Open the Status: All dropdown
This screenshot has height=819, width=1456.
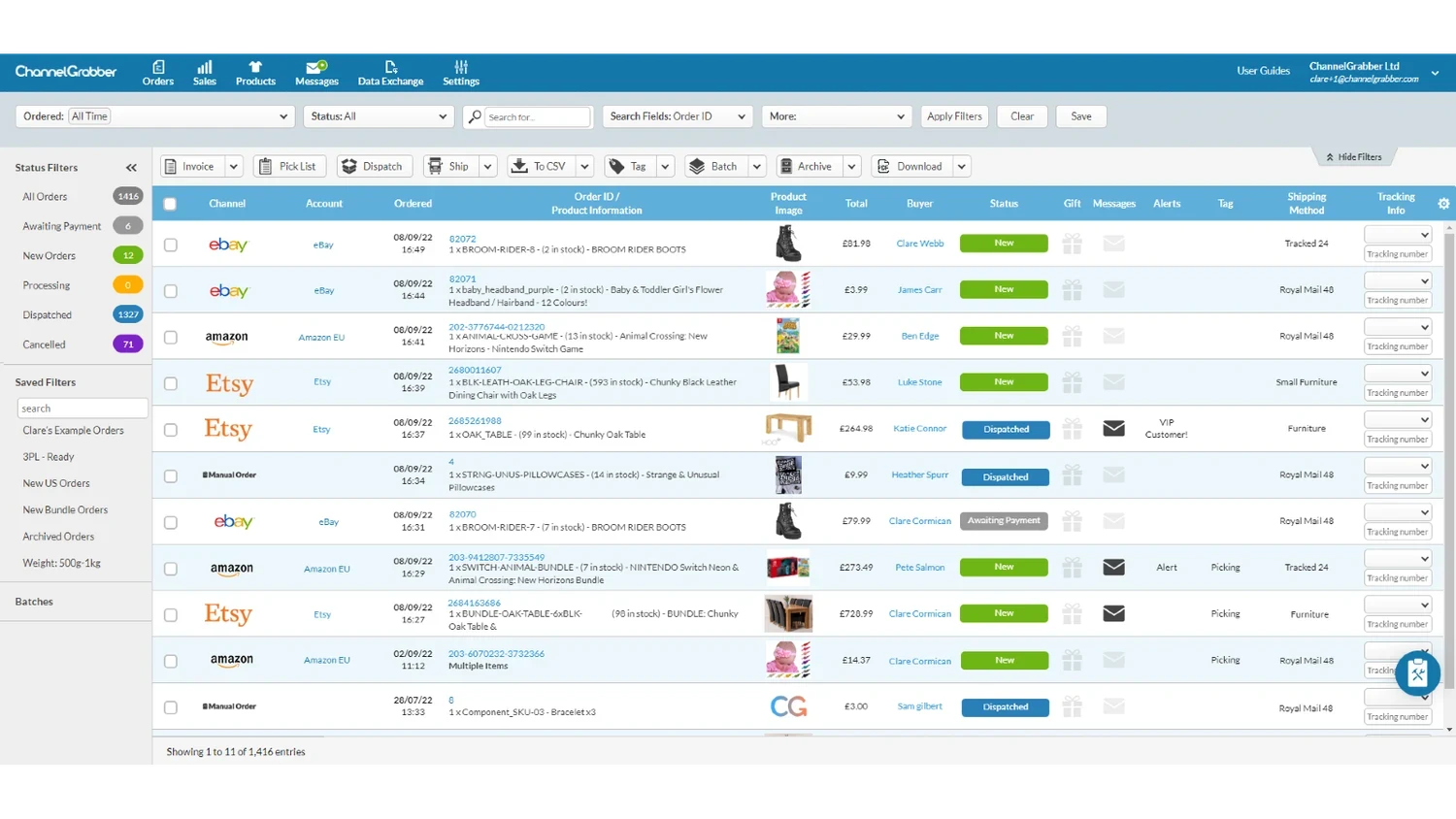click(379, 116)
